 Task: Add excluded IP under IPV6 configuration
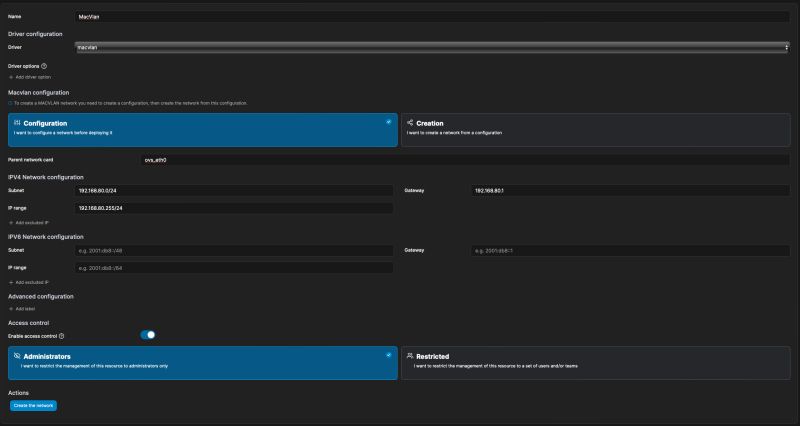click(x=29, y=283)
